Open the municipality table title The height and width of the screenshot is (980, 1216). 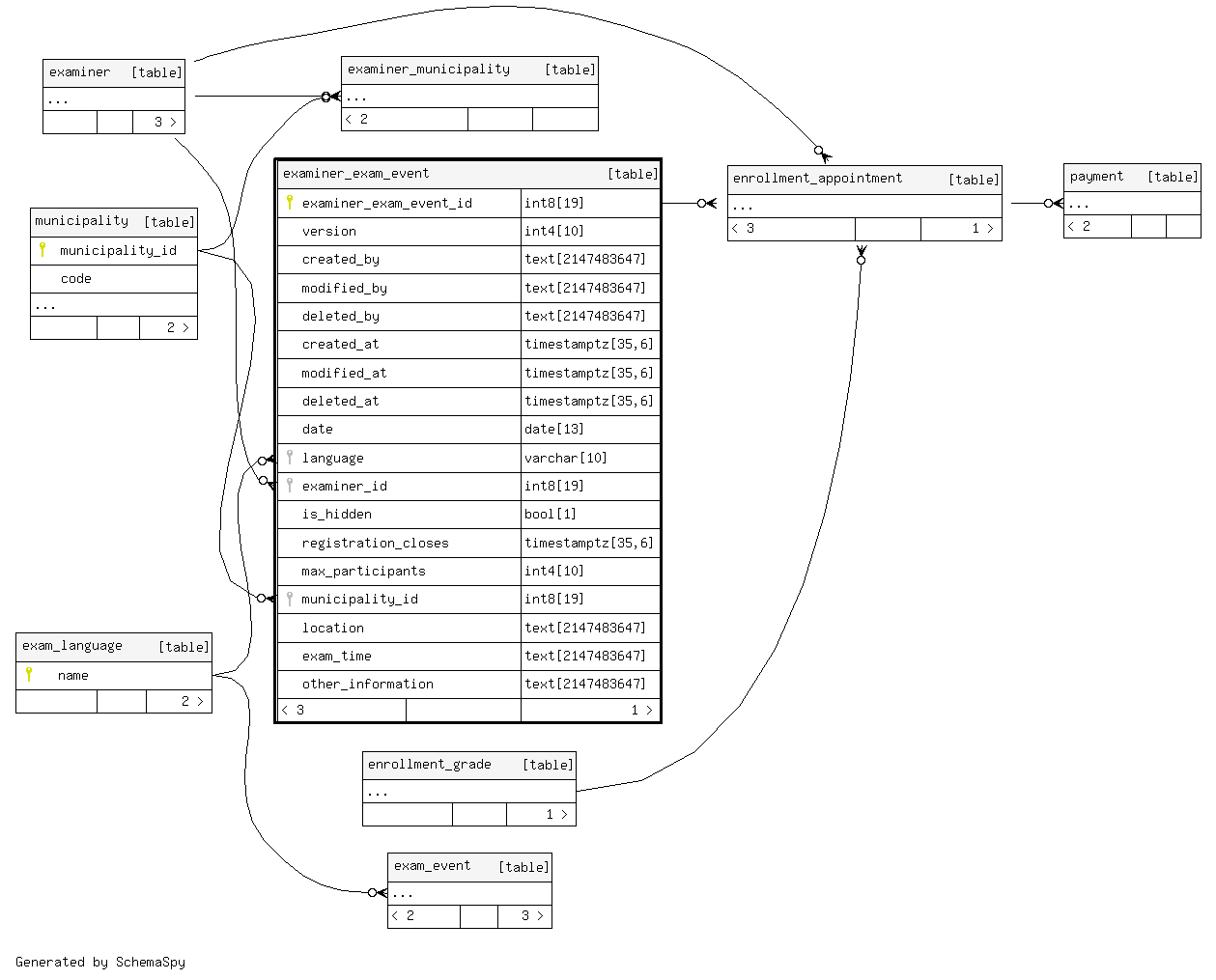[x=82, y=221]
